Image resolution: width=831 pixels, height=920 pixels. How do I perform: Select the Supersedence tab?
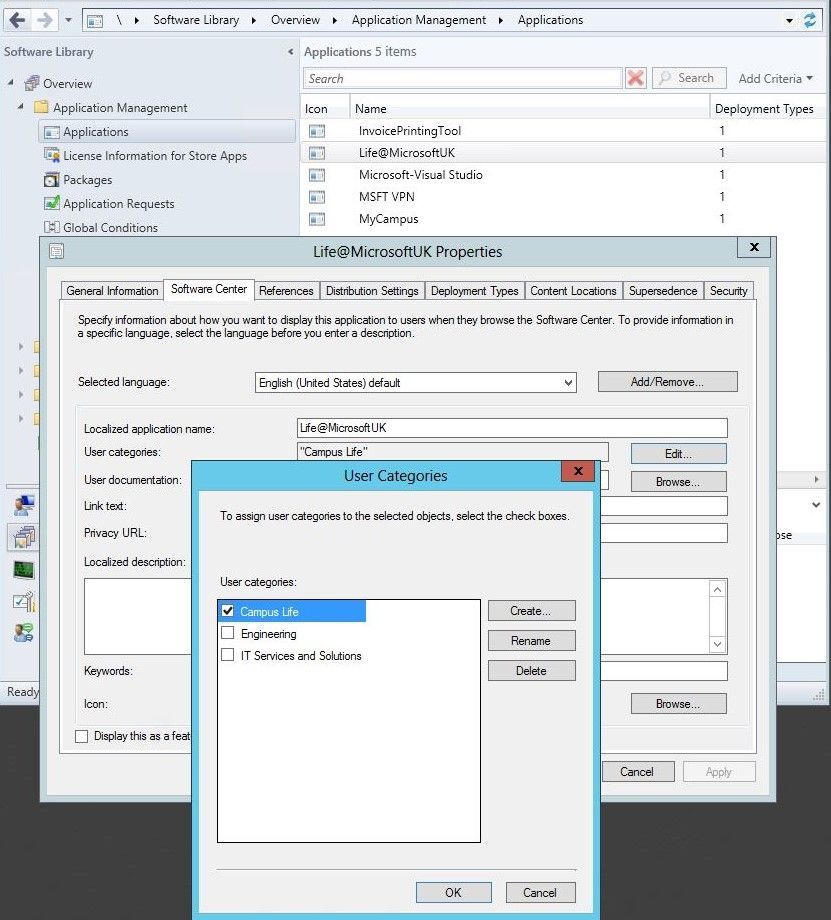coord(663,291)
